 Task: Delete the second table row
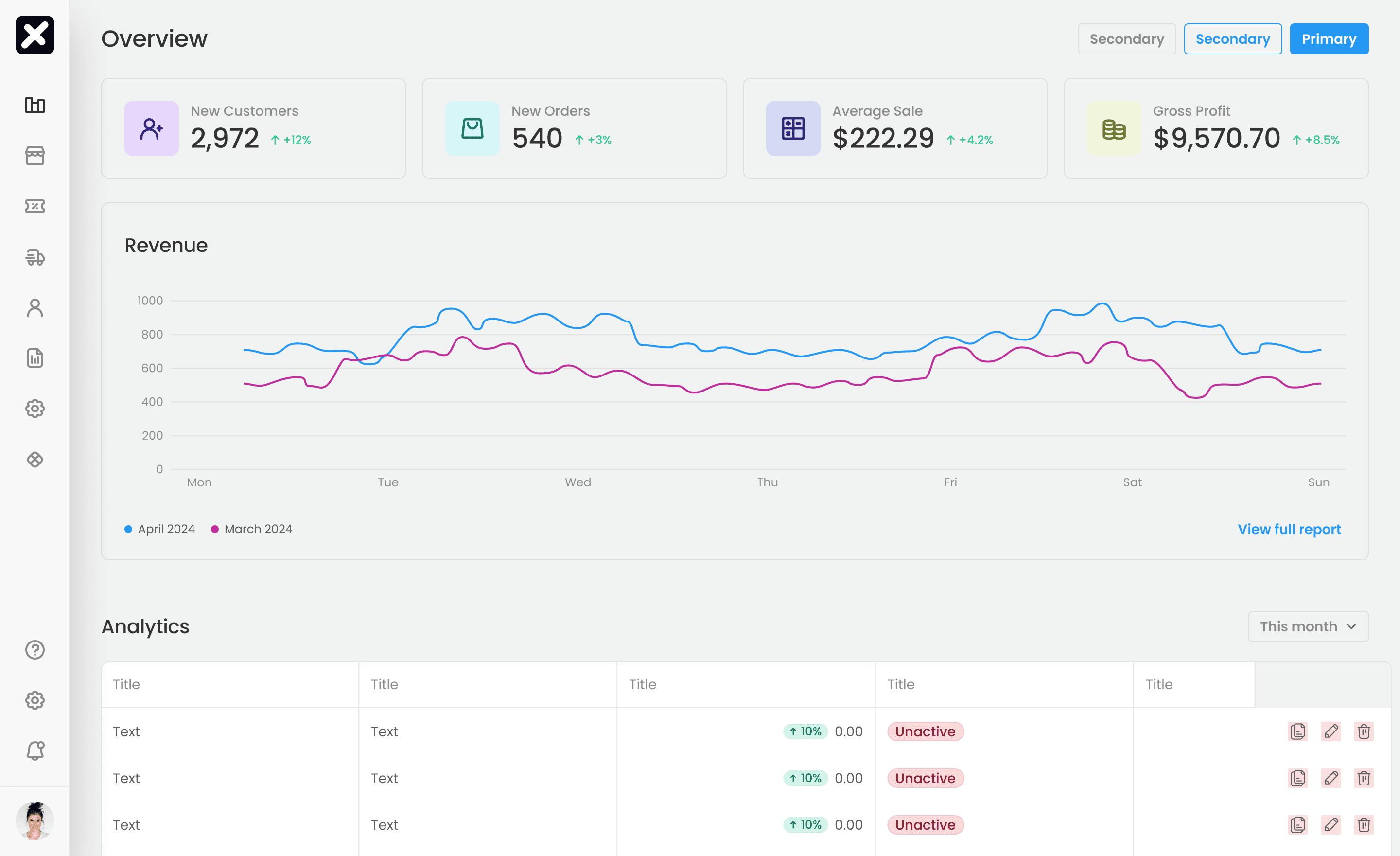(1364, 778)
